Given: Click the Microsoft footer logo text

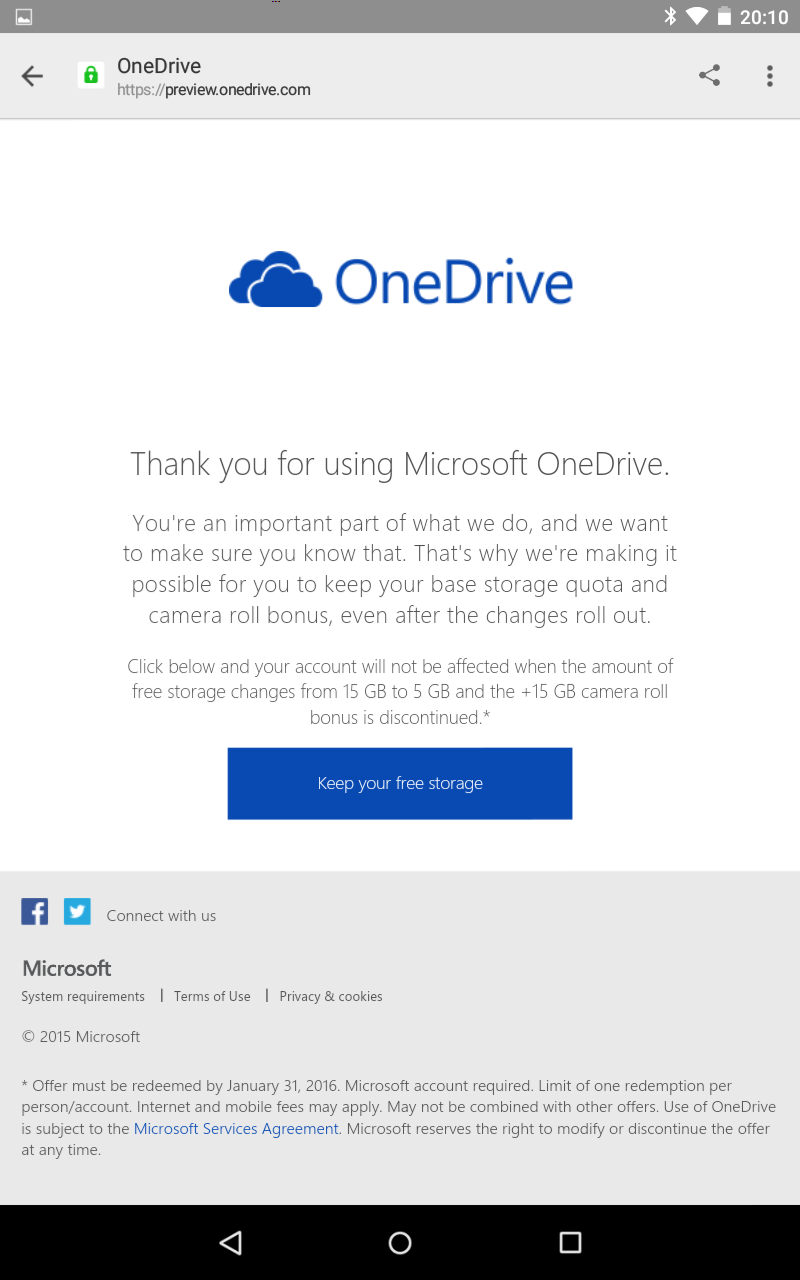Looking at the screenshot, I should (67, 968).
